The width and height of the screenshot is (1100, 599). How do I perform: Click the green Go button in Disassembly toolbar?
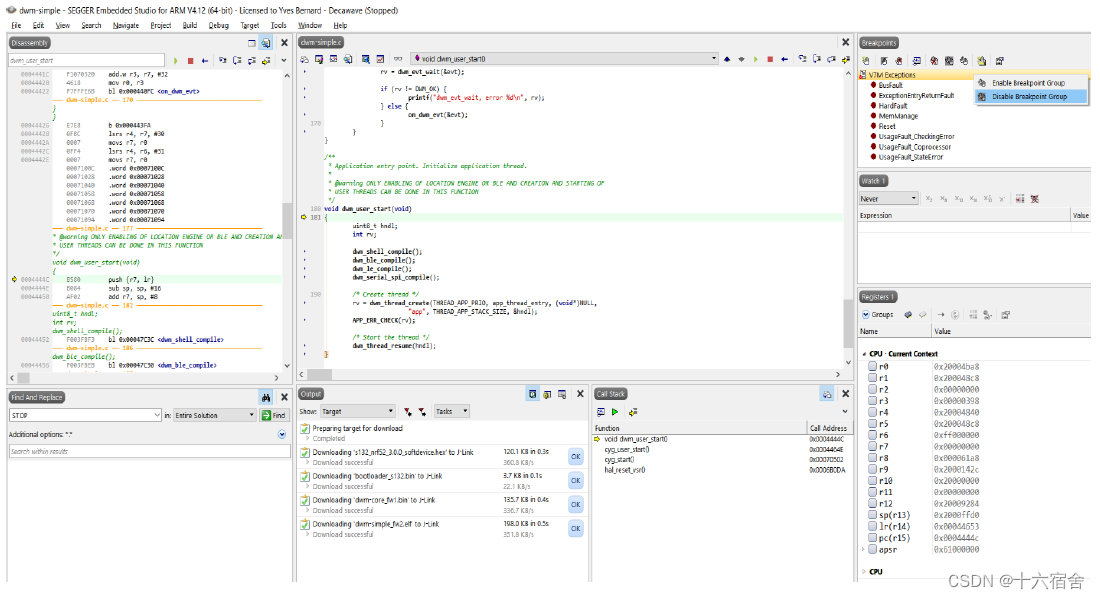coord(176,61)
